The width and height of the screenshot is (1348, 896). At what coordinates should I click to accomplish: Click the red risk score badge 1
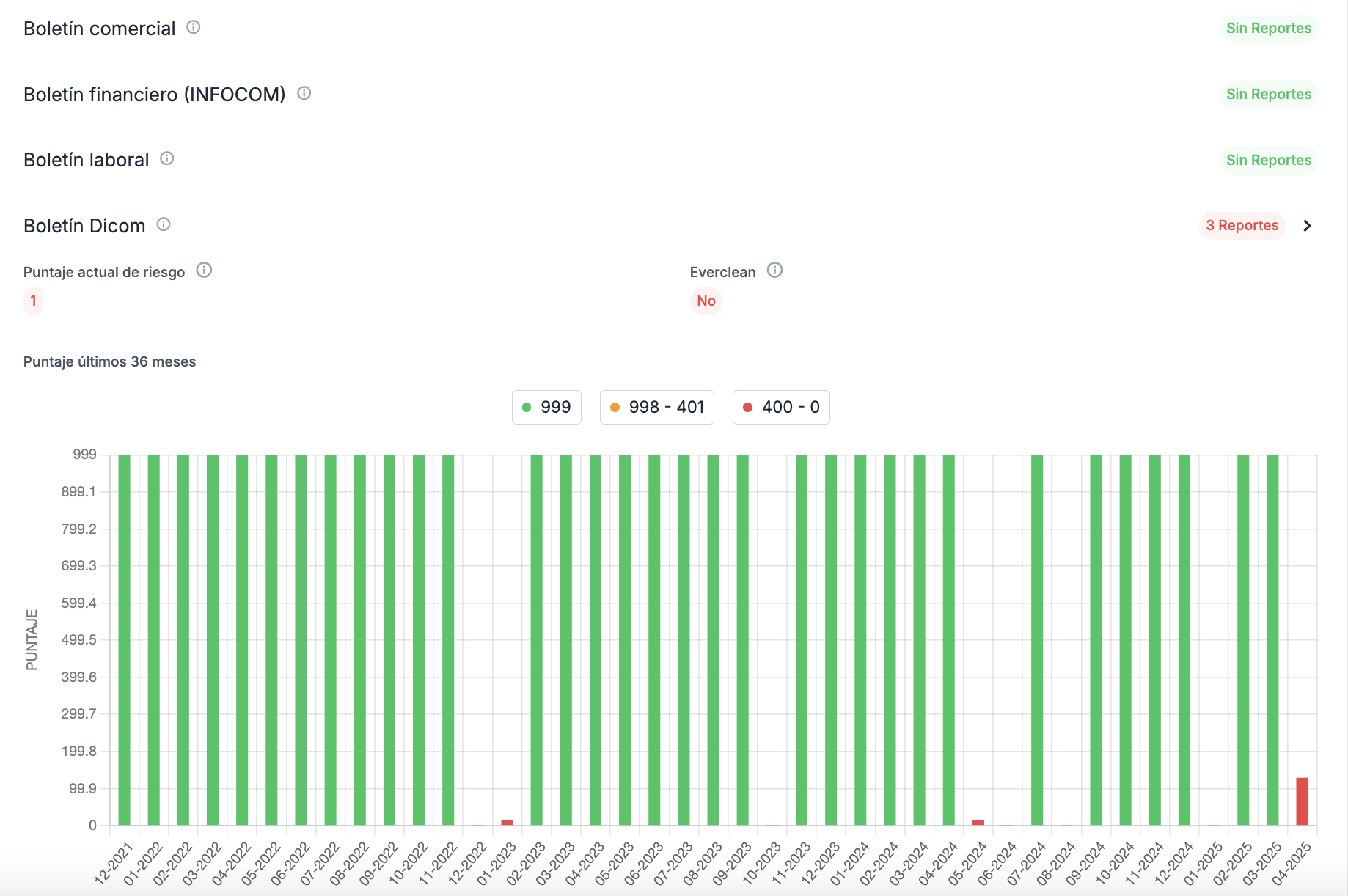pos(33,301)
